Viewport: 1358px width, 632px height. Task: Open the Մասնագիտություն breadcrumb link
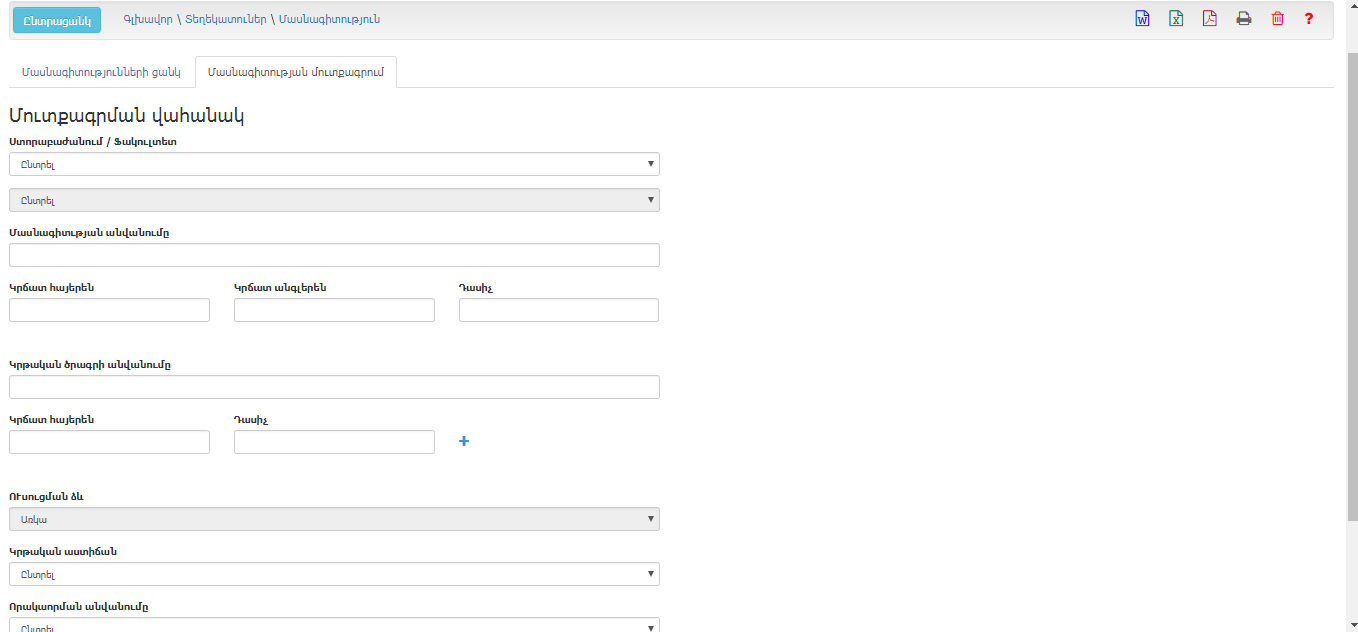pos(329,19)
